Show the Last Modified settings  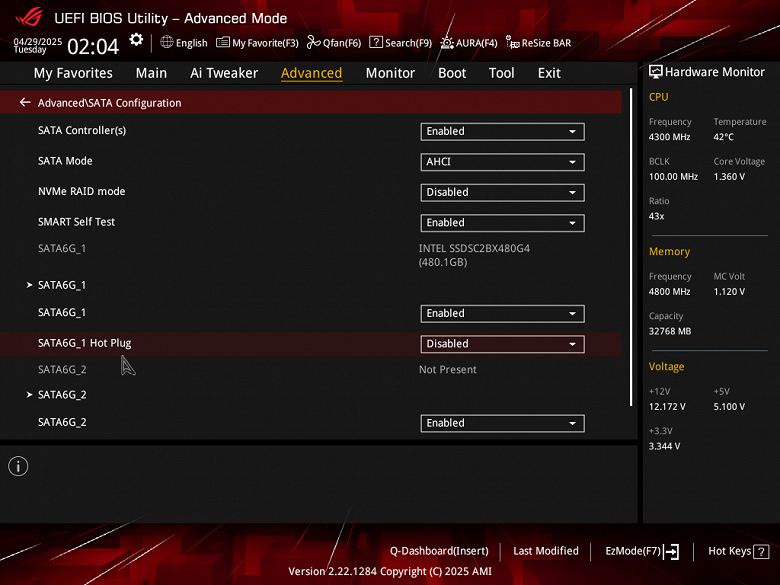(546, 551)
